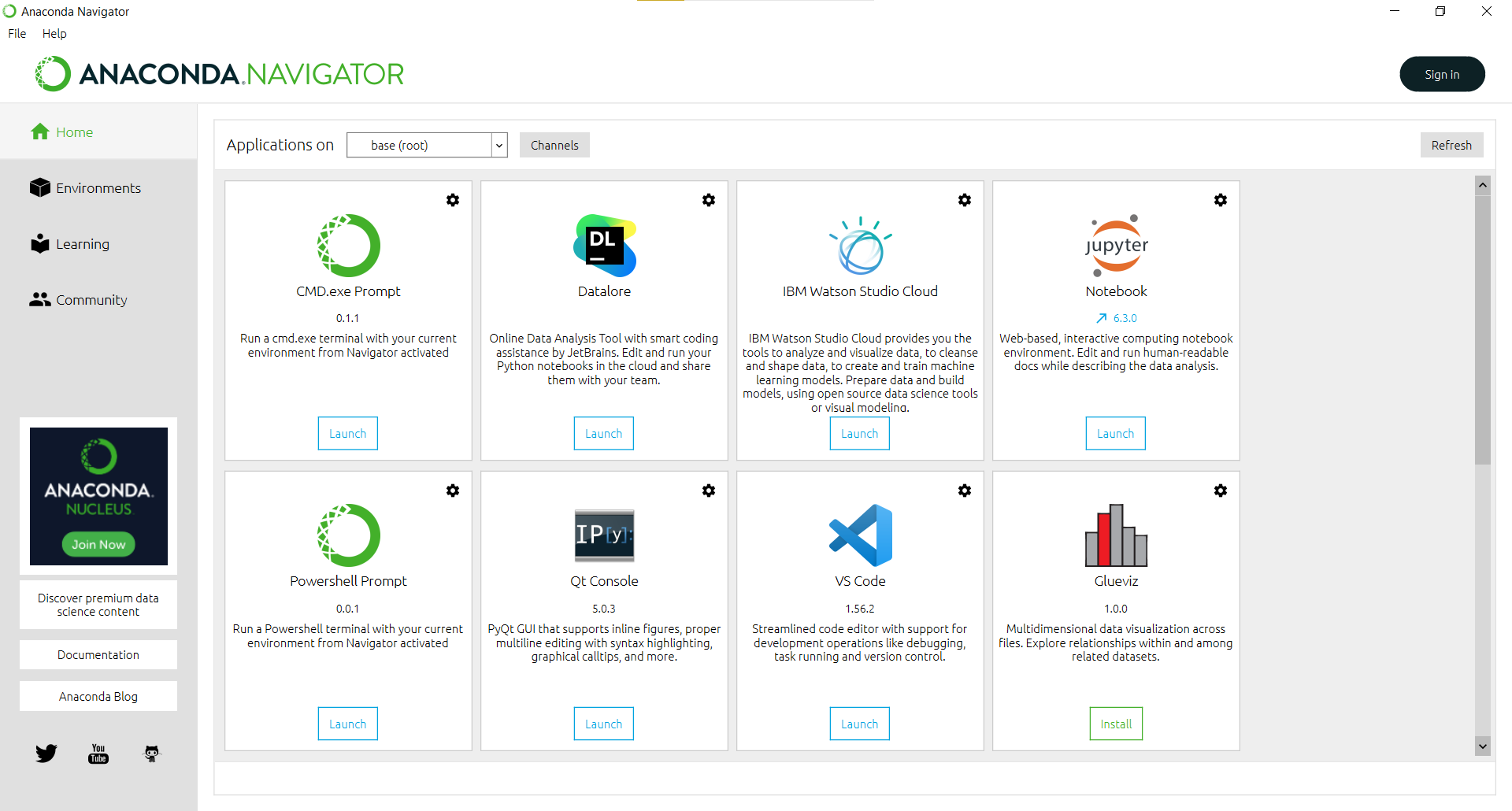Click the Home house icon in sidebar
The height and width of the screenshot is (811, 1512).
pyautogui.click(x=40, y=131)
